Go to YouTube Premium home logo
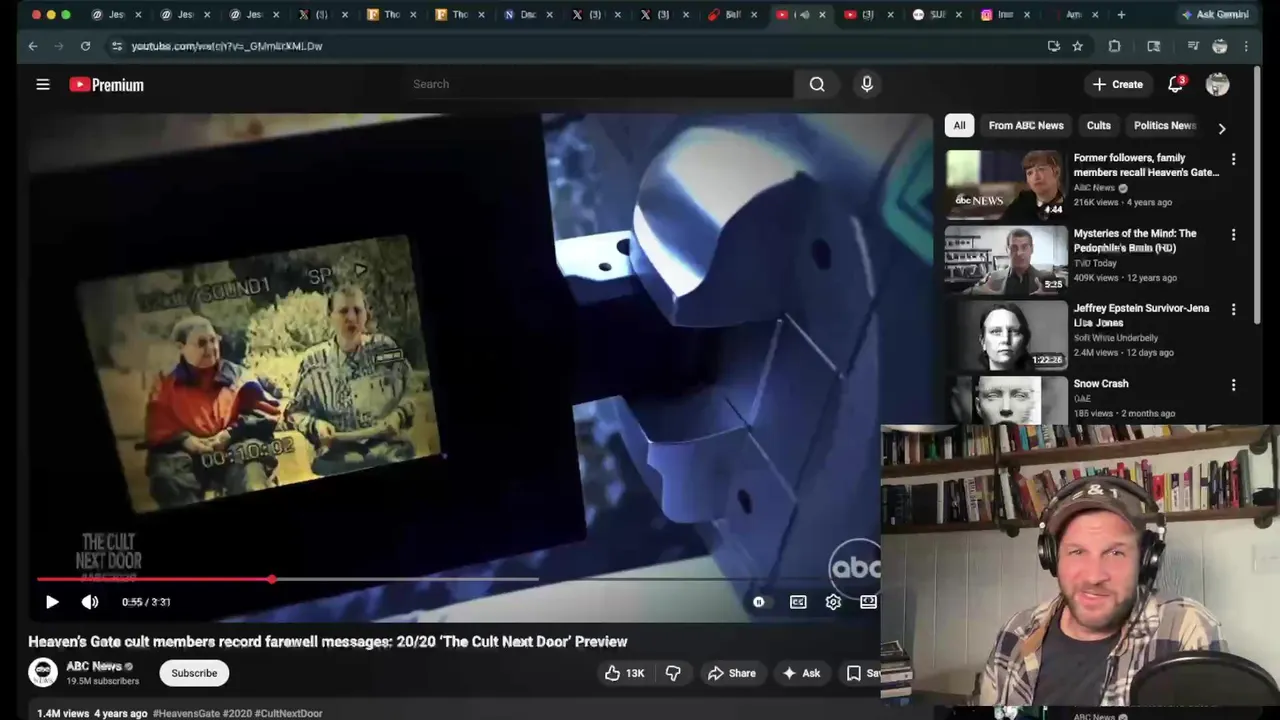Viewport: 1280px width, 720px height. pyautogui.click(x=107, y=85)
